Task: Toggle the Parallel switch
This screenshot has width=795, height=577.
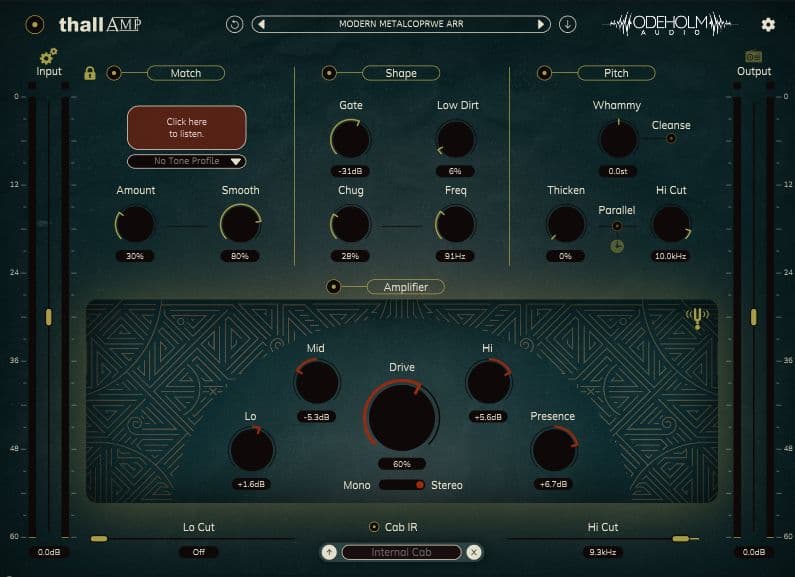Action: [x=617, y=226]
